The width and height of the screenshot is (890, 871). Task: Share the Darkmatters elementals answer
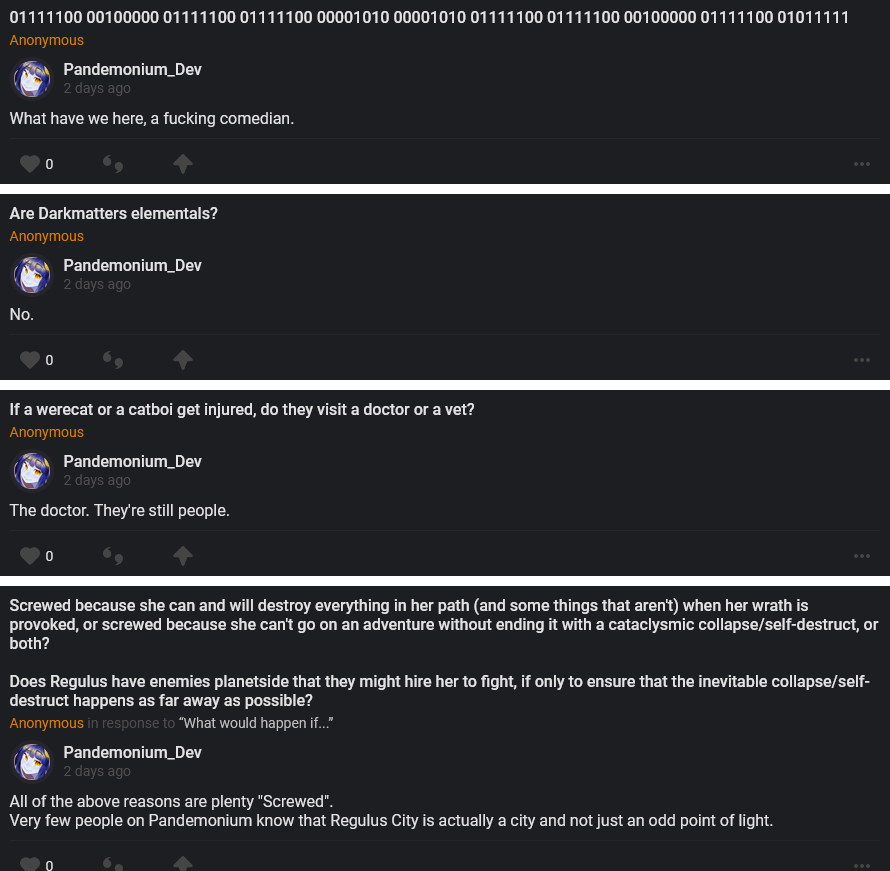click(182, 360)
